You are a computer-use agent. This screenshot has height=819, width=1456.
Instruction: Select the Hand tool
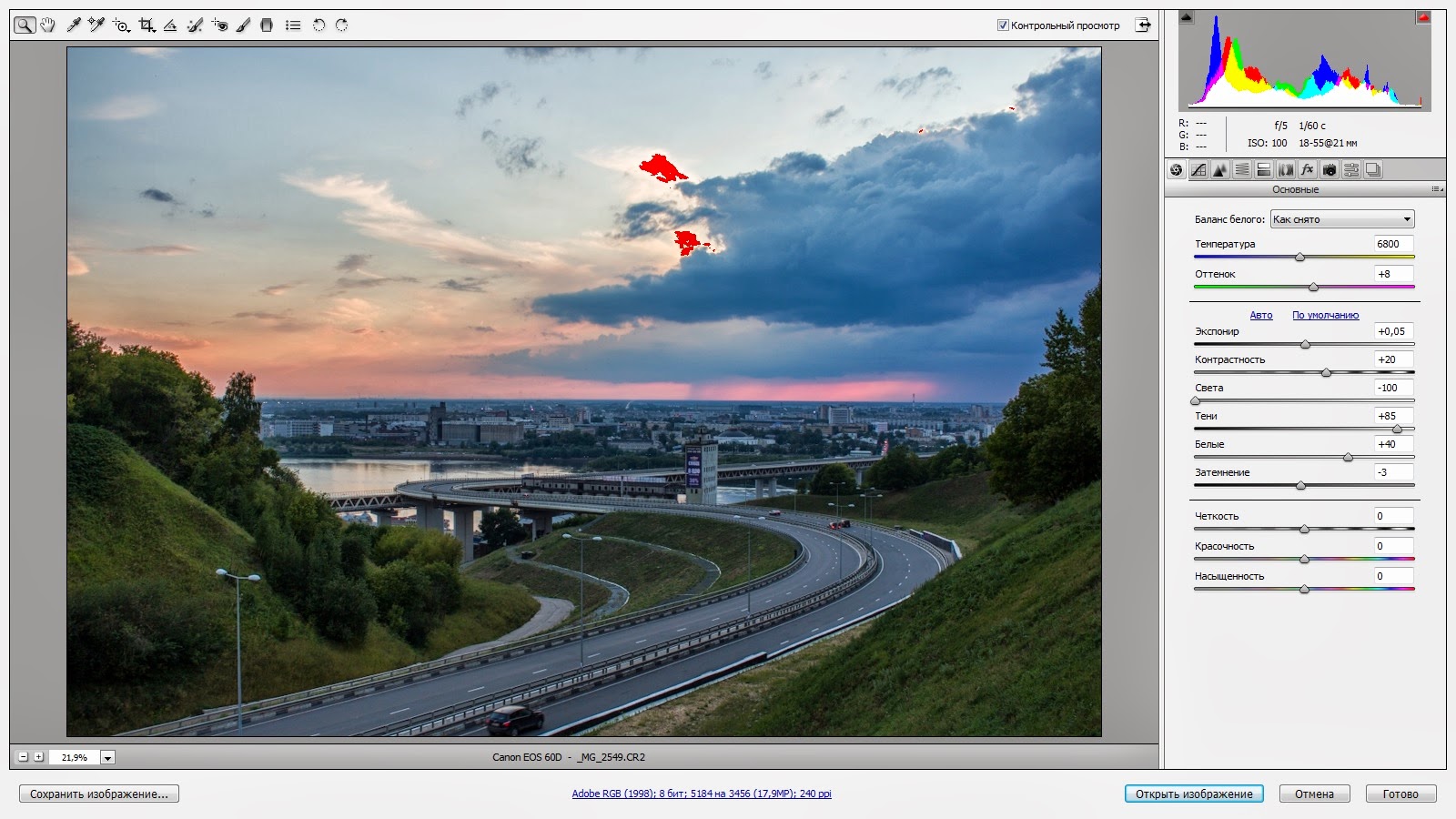coord(48,25)
